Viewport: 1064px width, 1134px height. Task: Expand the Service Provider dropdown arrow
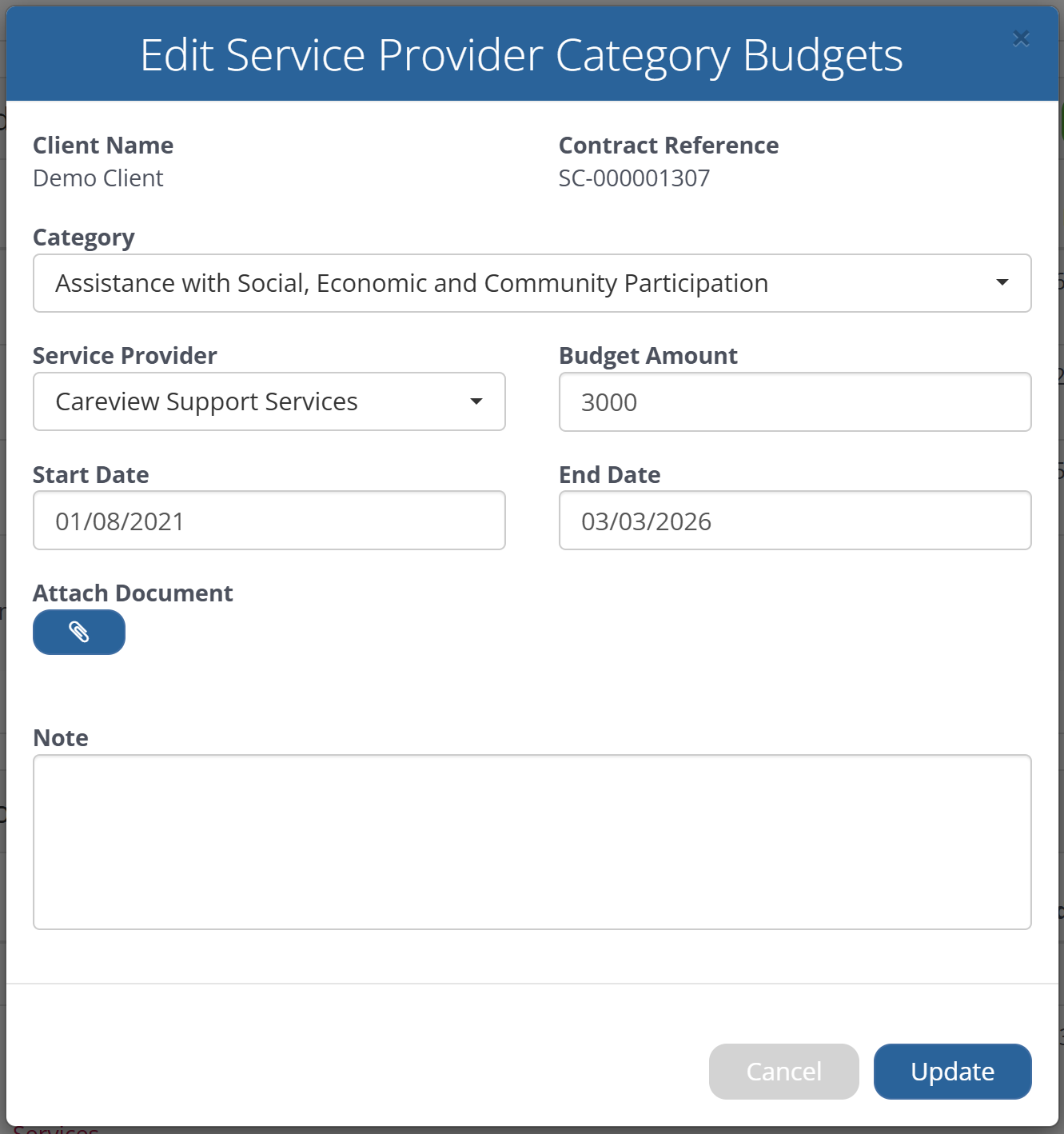tap(476, 401)
